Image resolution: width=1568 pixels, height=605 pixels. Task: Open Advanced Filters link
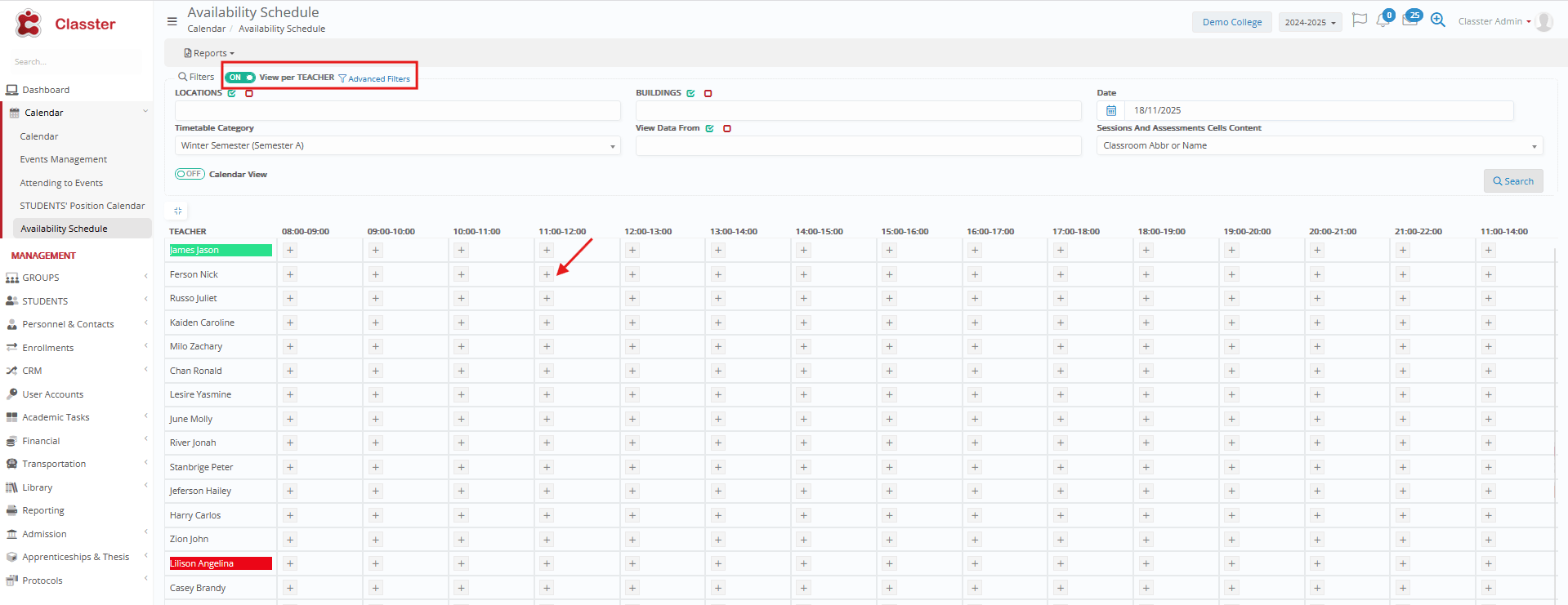[374, 78]
